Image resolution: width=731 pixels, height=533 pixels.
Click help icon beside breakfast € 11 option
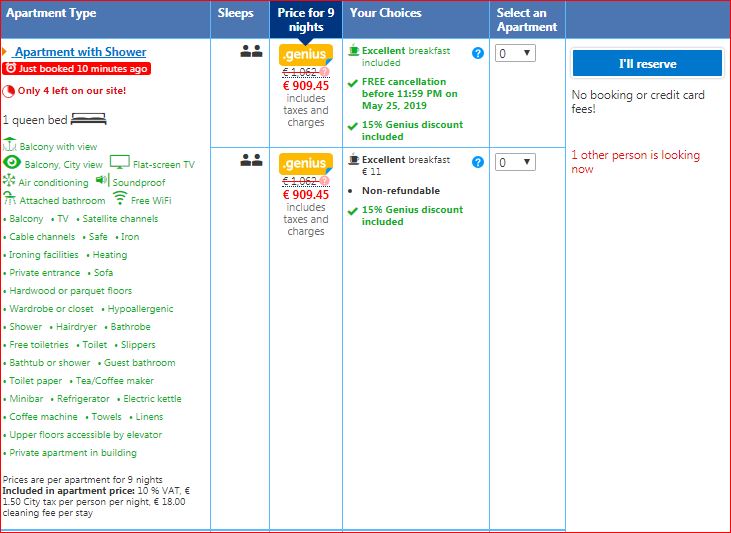478,161
